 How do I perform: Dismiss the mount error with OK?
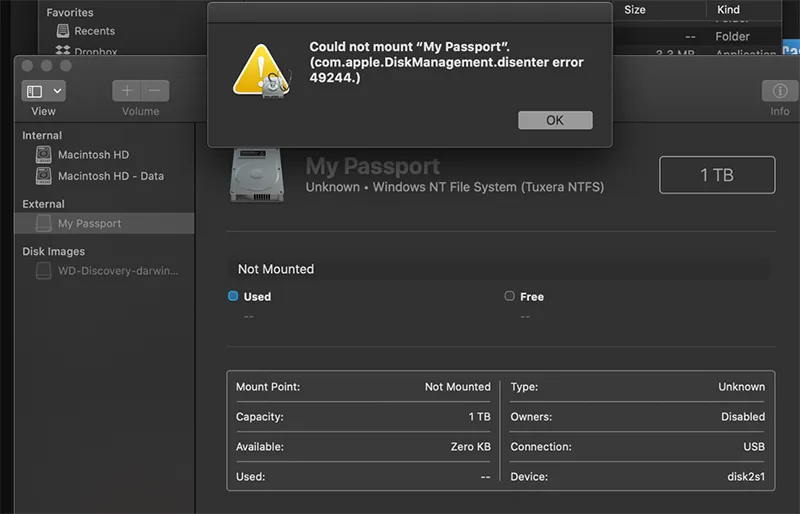coord(555,120)
